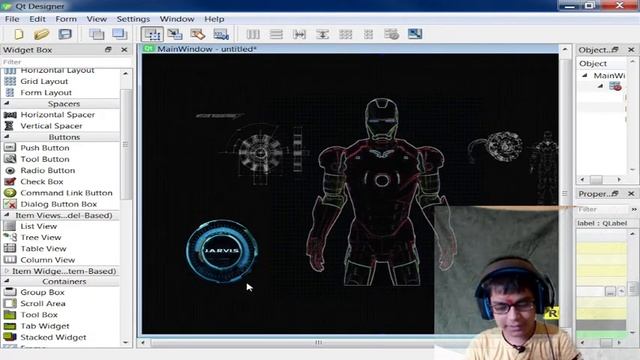Collapse MainWindow node in Object Inspector
Viewport: 640px width, 360px height.
(584, 76)
